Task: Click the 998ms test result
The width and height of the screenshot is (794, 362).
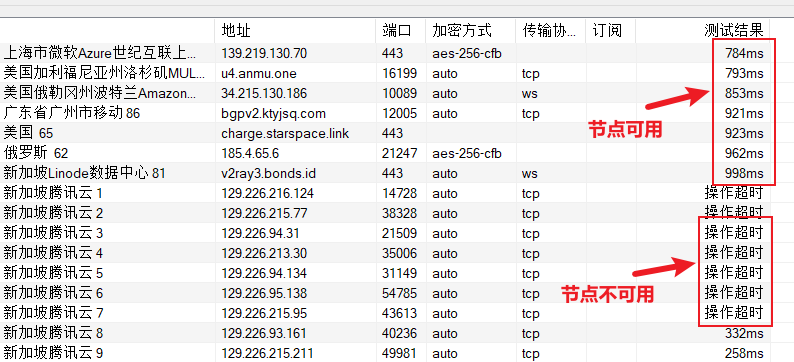Action: 744,174
